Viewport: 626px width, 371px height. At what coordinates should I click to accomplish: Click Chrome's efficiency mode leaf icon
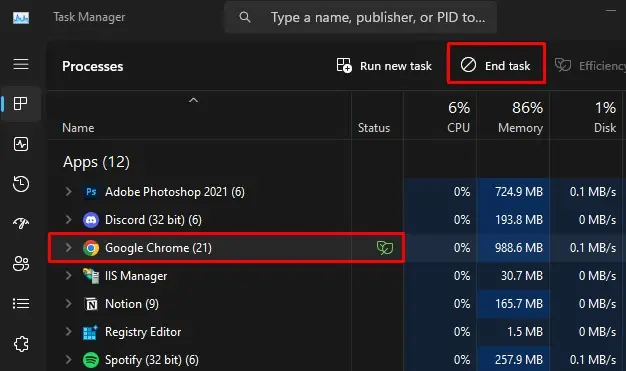[x=385, y=248]
